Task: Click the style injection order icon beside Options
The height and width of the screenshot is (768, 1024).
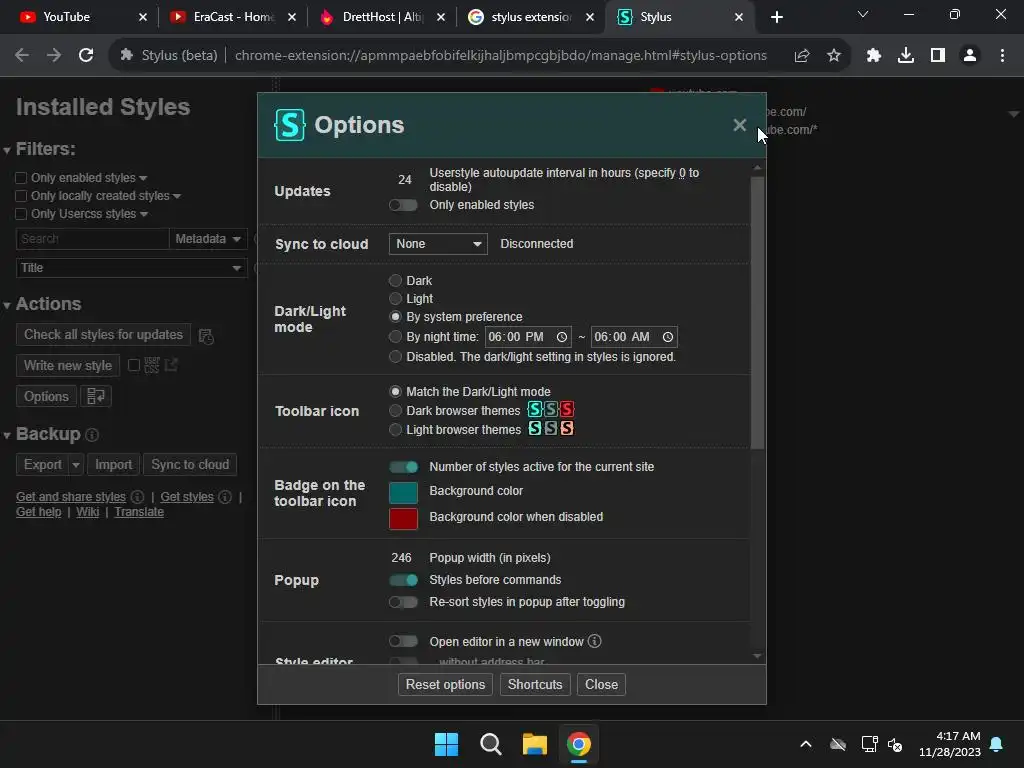Action: [x=96, y=396]
